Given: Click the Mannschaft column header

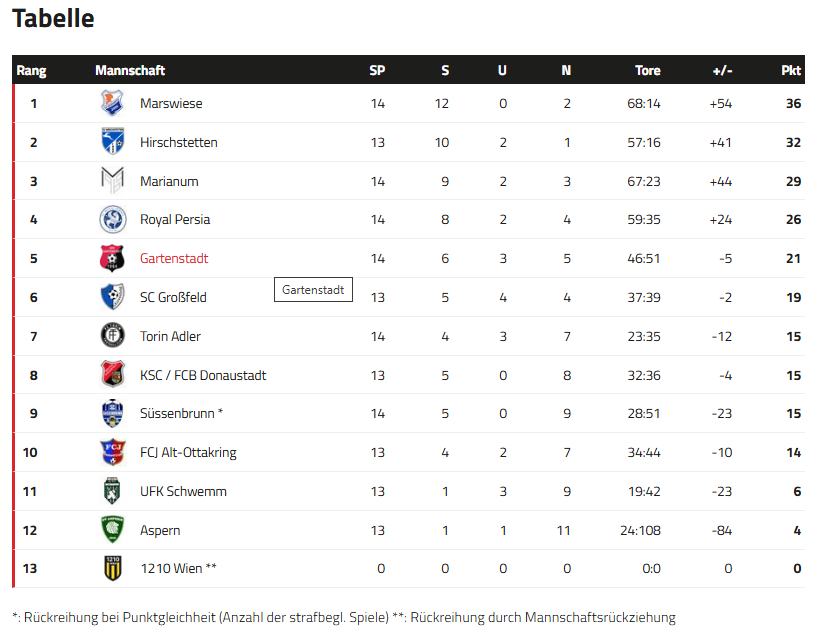Looking at the screenshot, I should [x=130, y=70].
